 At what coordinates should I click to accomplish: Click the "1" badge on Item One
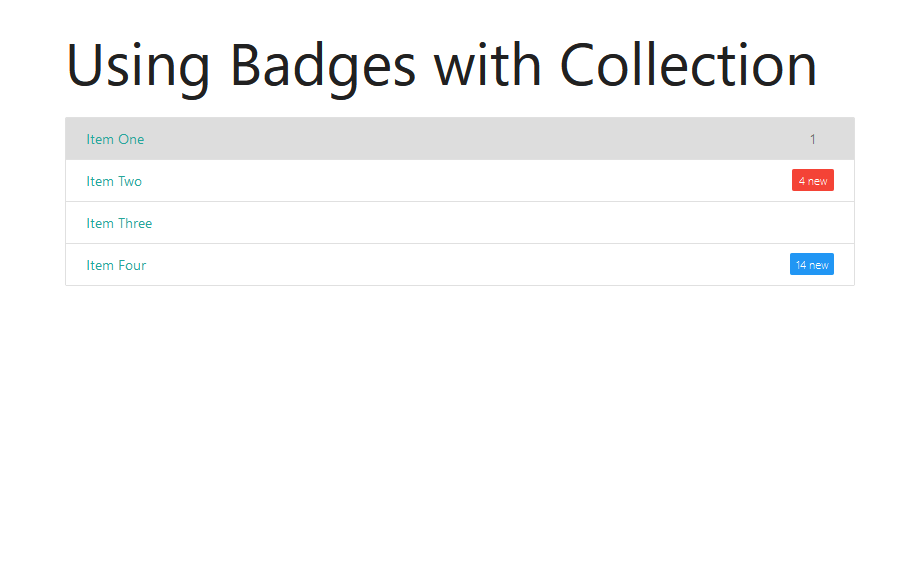pyautogui.click(x=813, y=139)
